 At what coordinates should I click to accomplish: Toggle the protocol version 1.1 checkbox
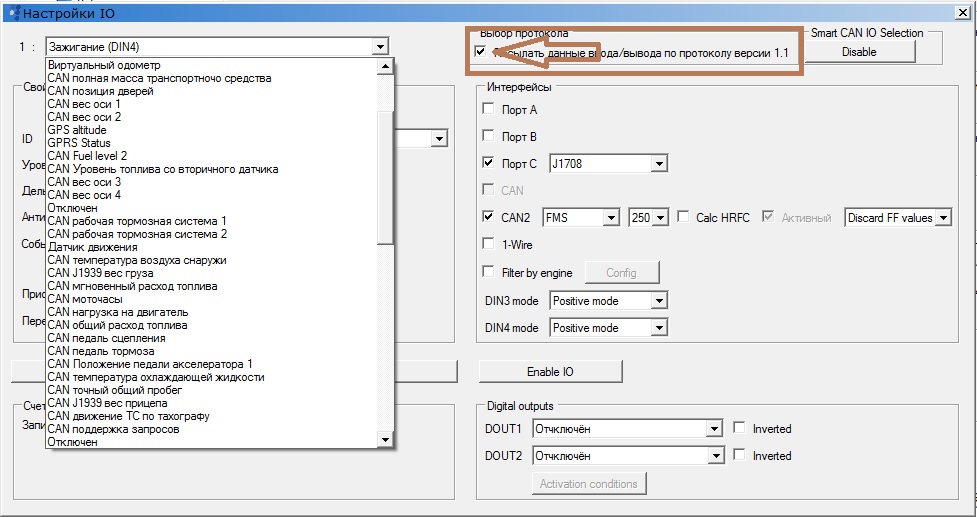click(481, 52)
